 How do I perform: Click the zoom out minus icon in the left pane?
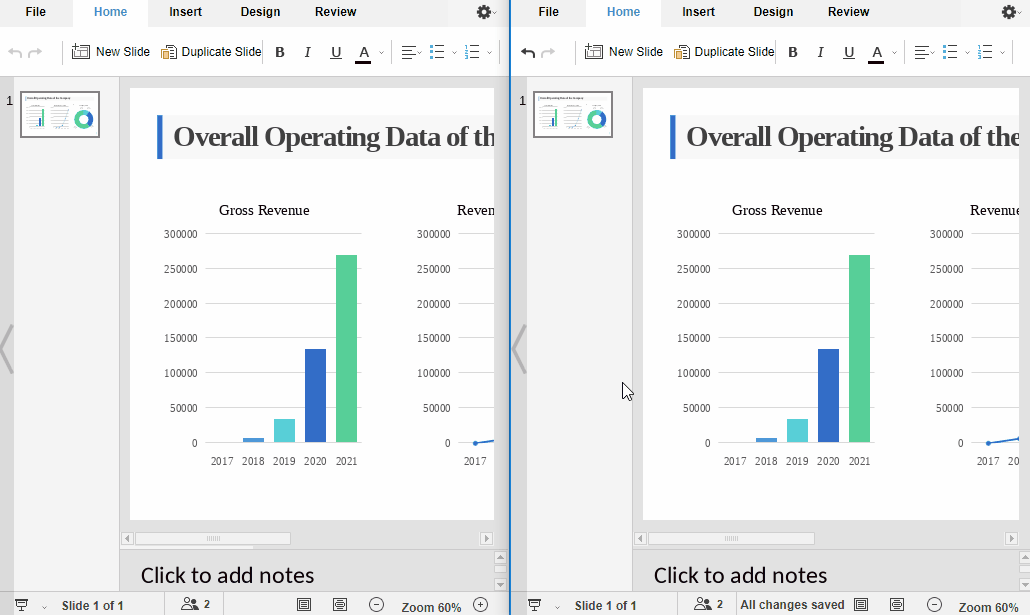(376, 604)
